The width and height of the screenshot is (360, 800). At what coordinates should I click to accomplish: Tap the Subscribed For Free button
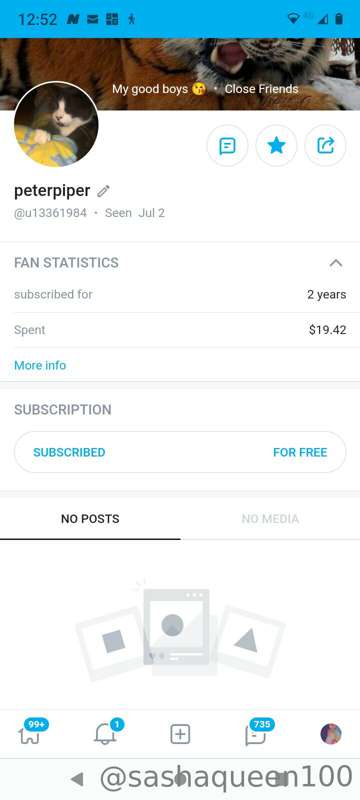(180, 452)
